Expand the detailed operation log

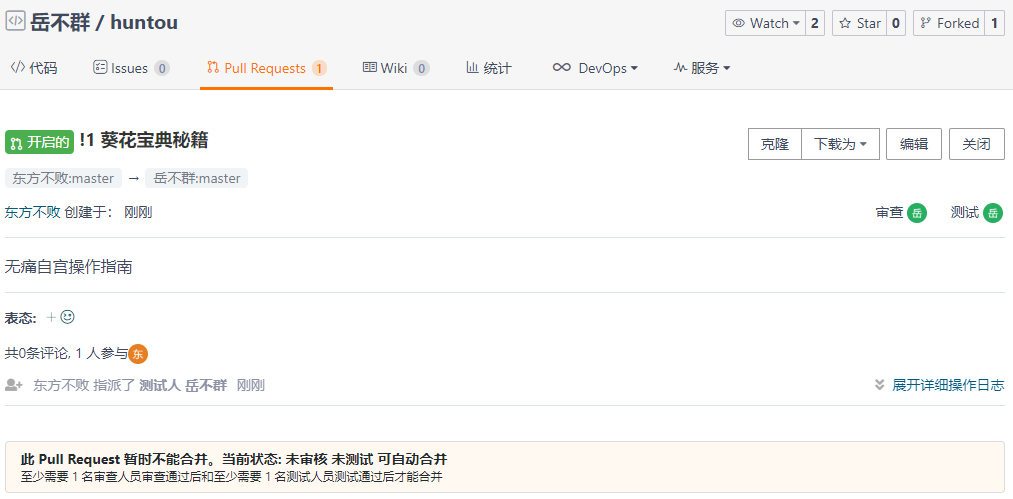tap(939, 385)
